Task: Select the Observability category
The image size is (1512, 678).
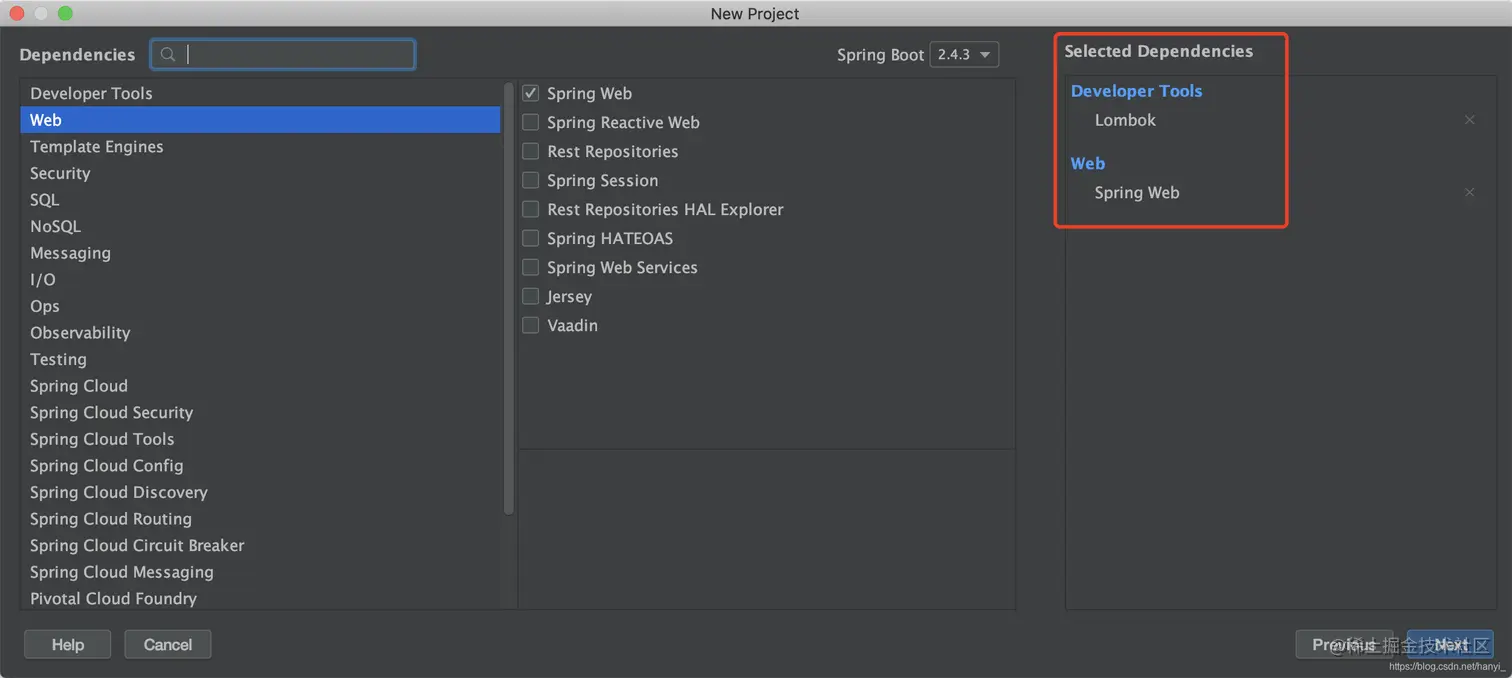Action: tap(260, 333)
